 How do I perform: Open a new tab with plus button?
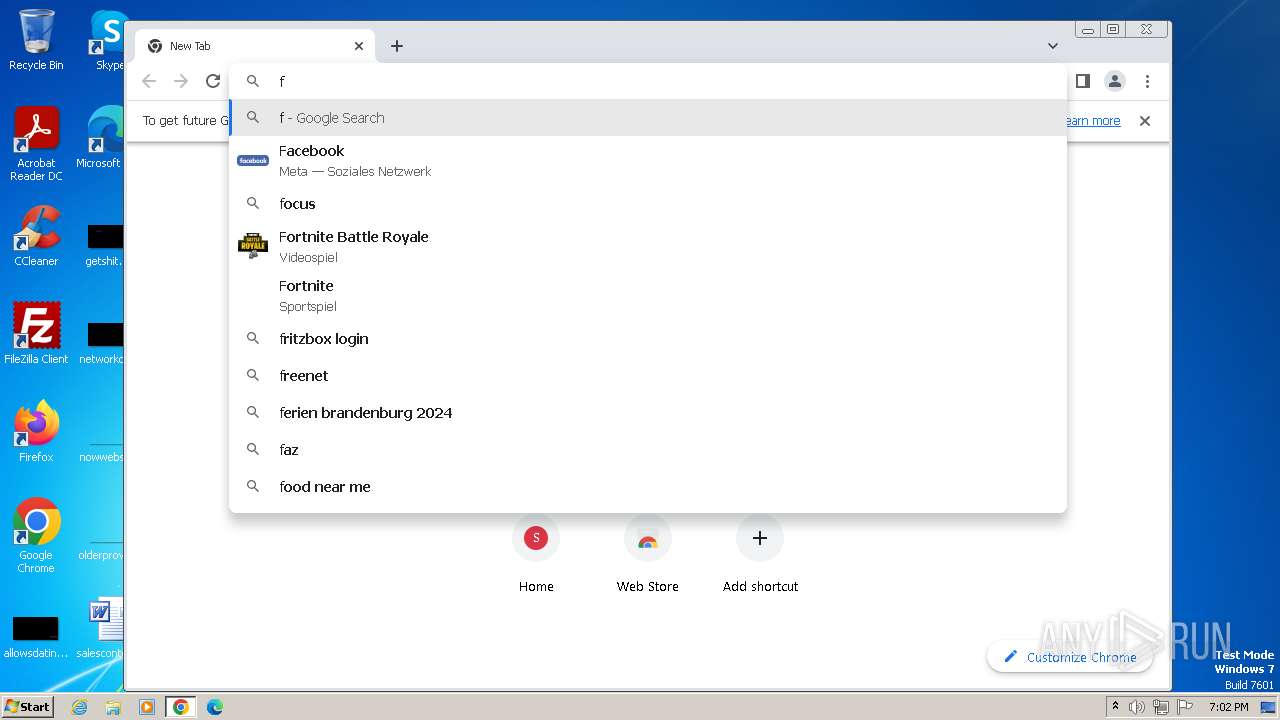397,46
